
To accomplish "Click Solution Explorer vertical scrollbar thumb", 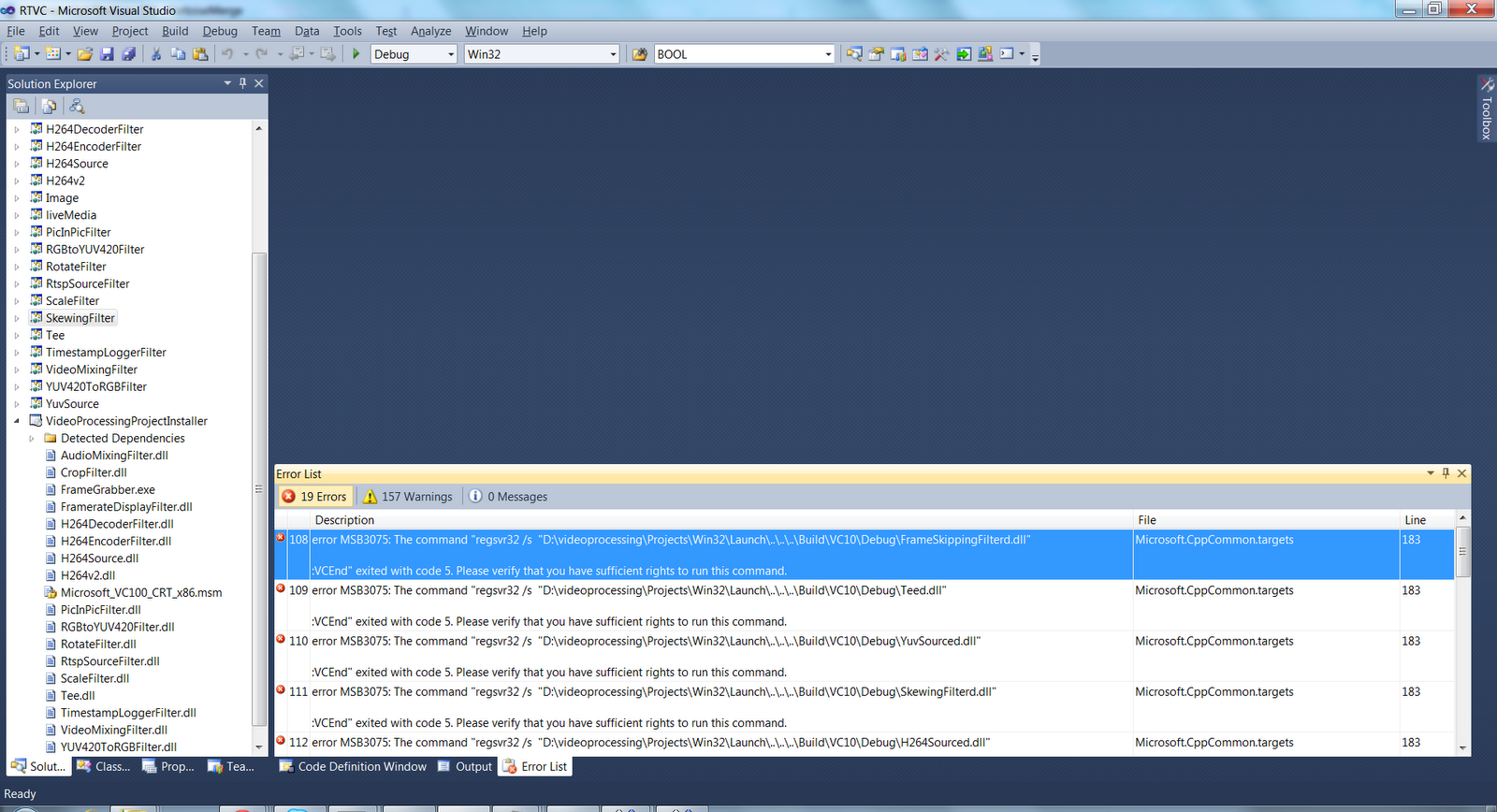I will click(259, 489).
